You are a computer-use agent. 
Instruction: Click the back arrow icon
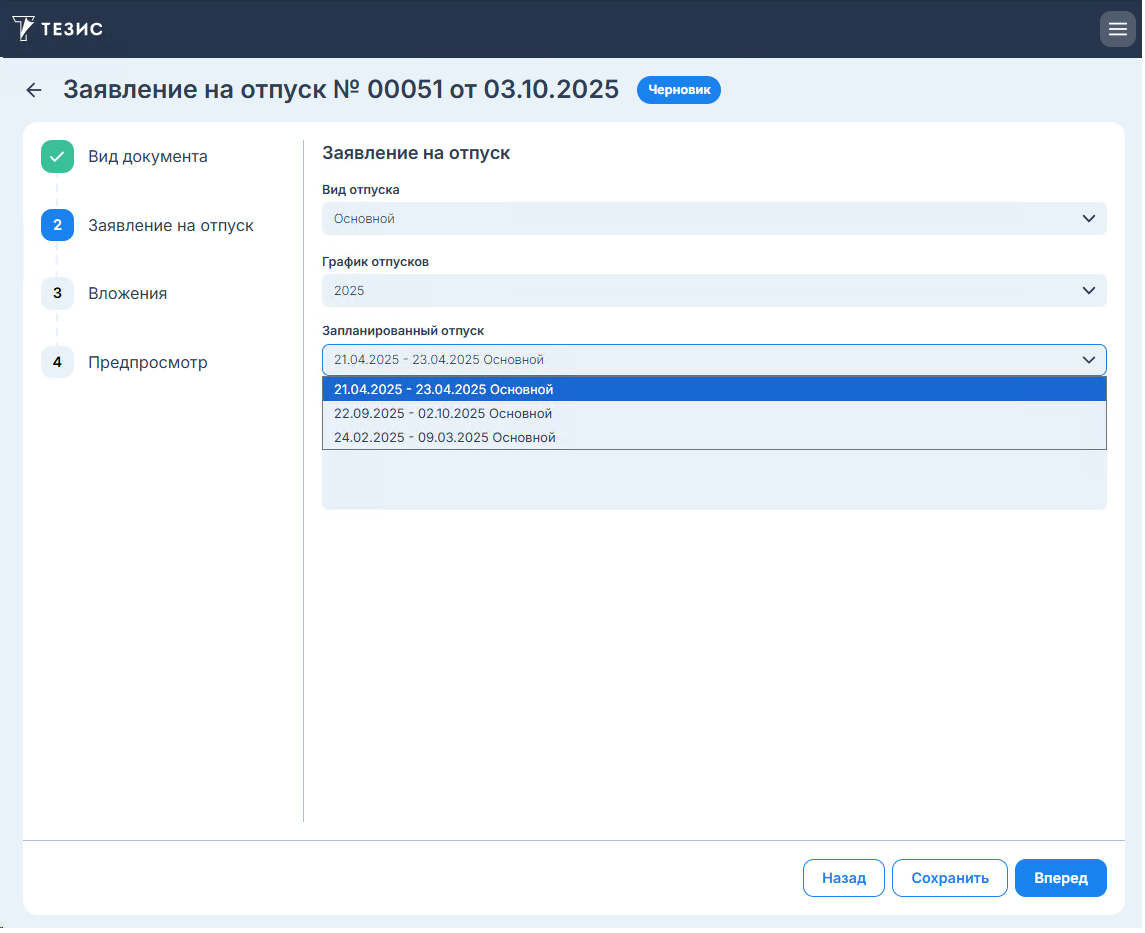coord(34,90)
